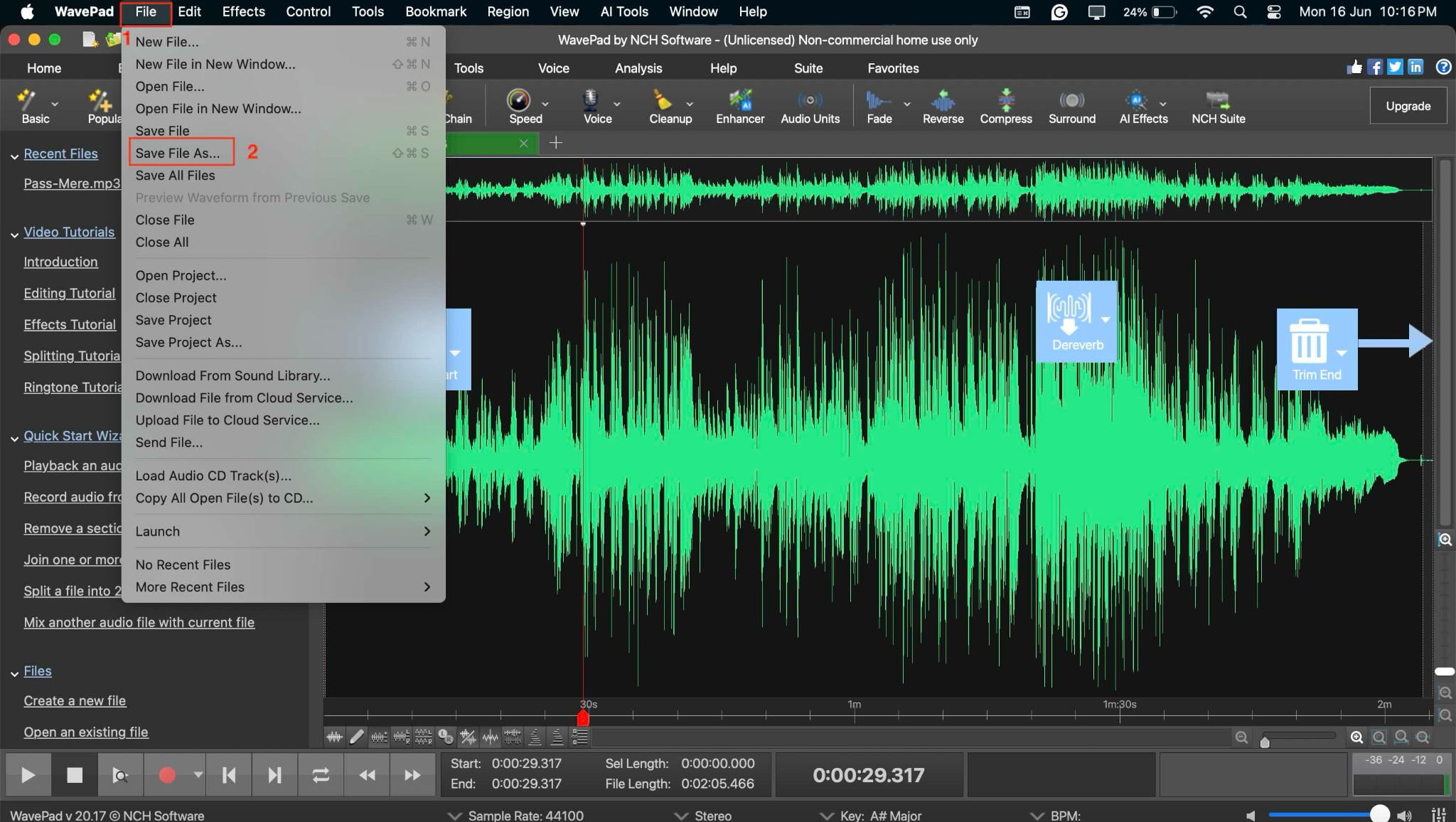This screenshot has width=1456, height=822.
Task: Click the red Record button
Action: [167, 775]
